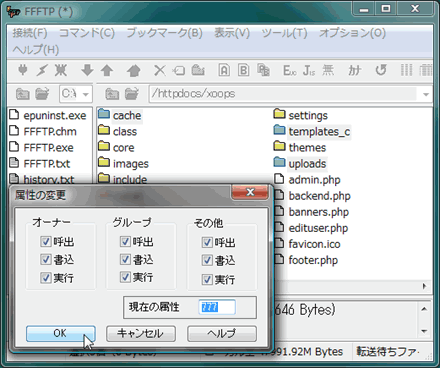This screenshot has width=441, height=369.
Task: Click local change folder icon
Action: (42, 94)
